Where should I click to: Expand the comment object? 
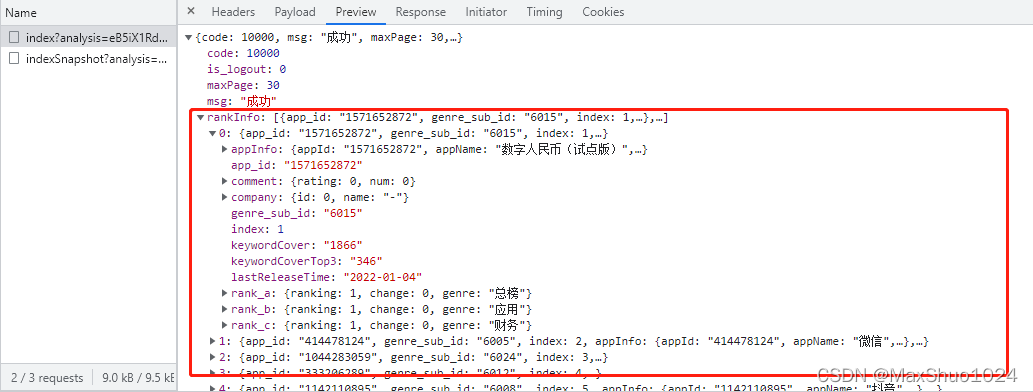pos(225,181)
